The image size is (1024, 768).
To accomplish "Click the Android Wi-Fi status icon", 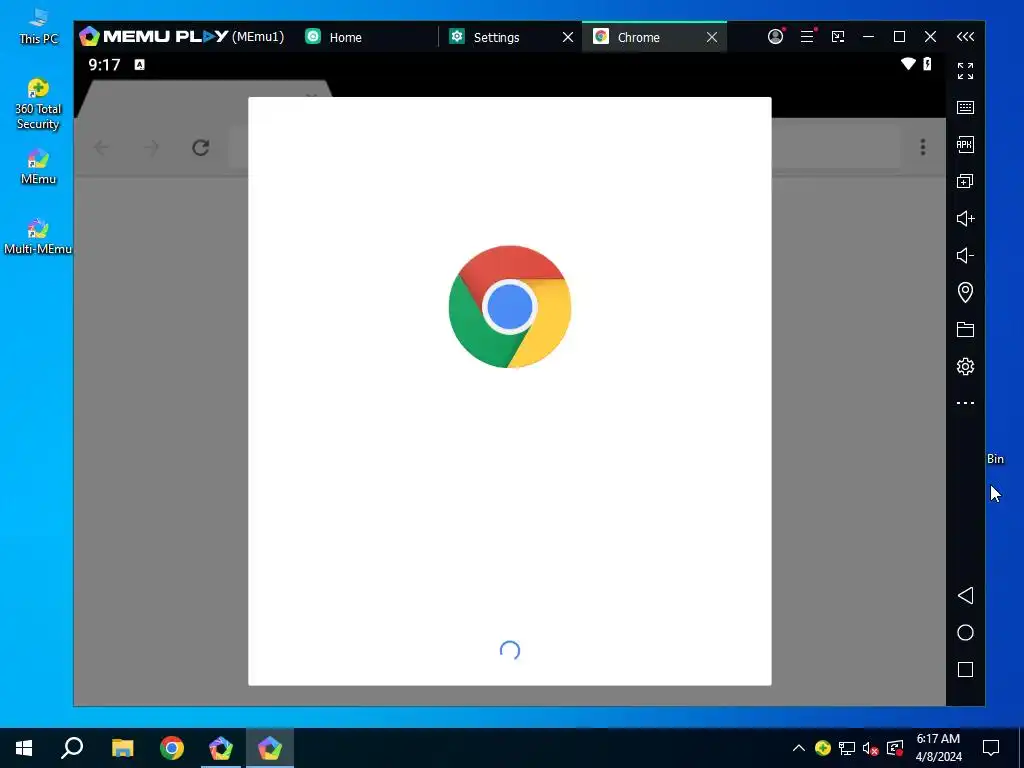I will (x=908, y=63).
